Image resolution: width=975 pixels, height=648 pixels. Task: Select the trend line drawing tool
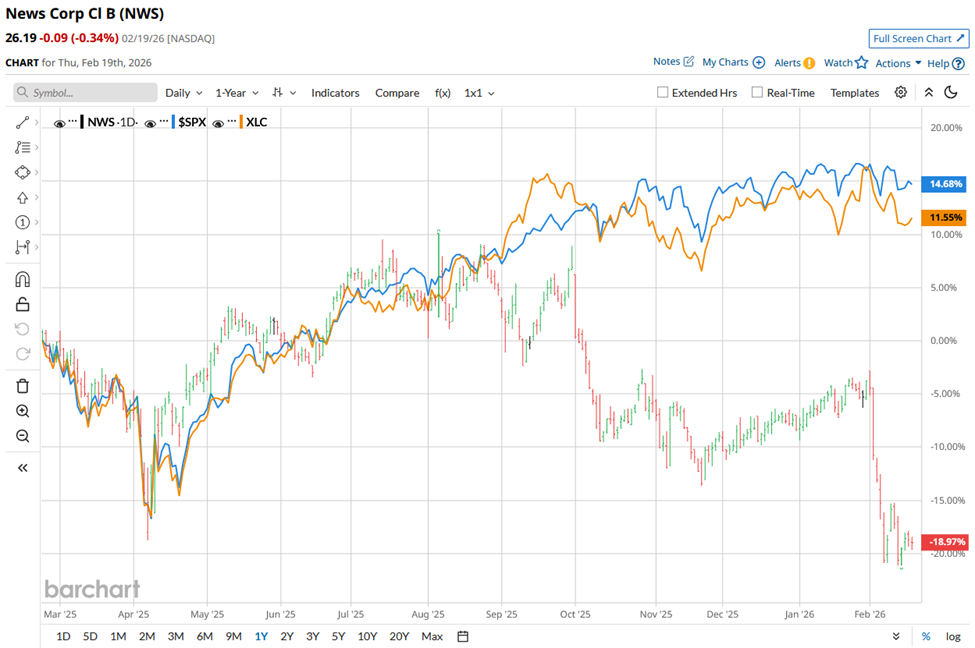[x=22, y=122]
